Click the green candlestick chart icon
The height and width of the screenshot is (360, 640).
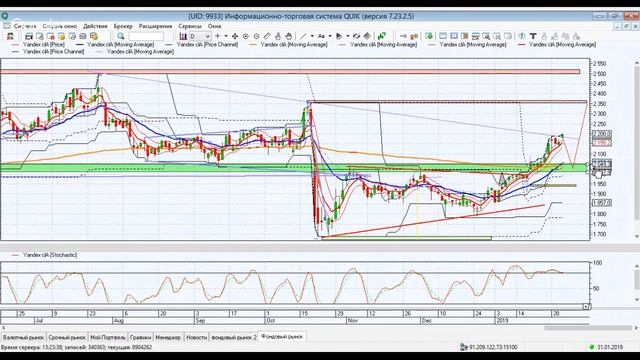point(382,36)
